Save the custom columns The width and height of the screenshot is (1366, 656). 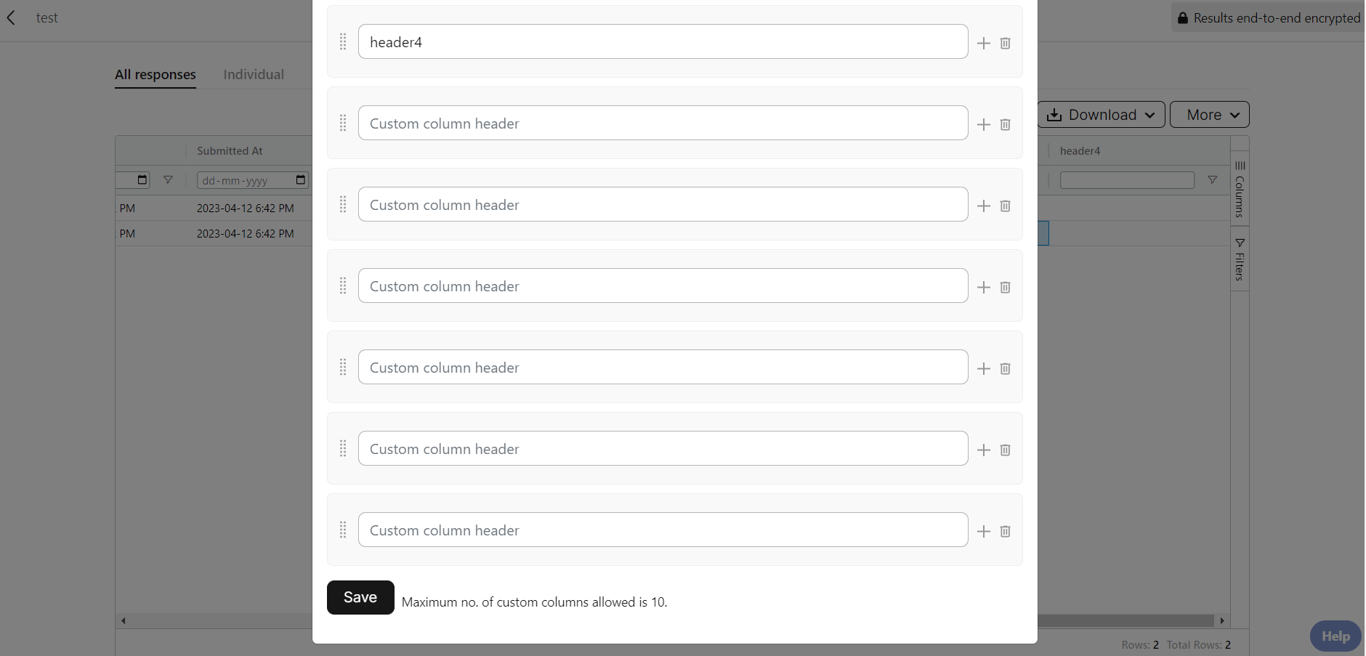[360, 597]
